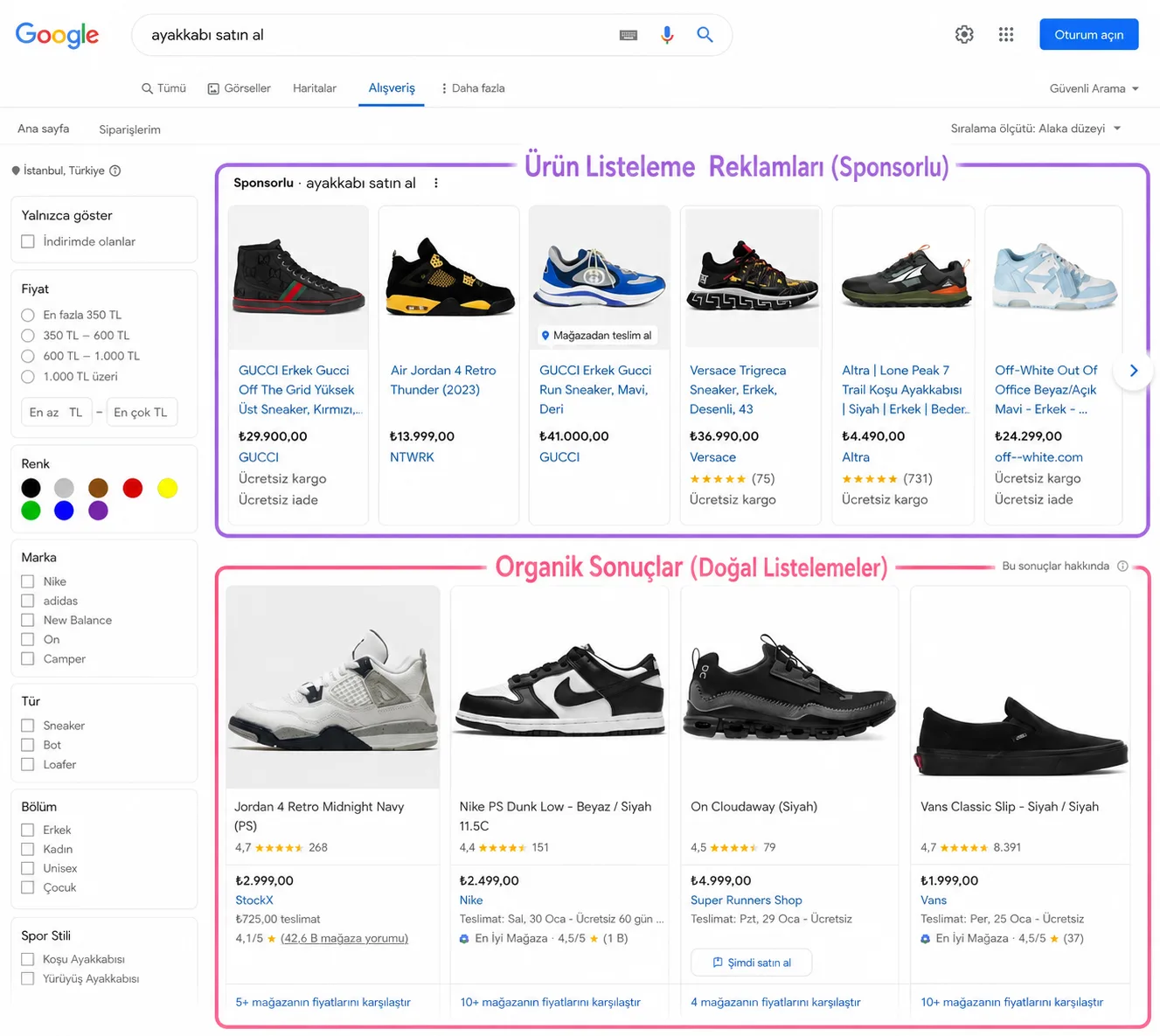Open the Versace Trigreca Sneaker listing

(738, 390)
